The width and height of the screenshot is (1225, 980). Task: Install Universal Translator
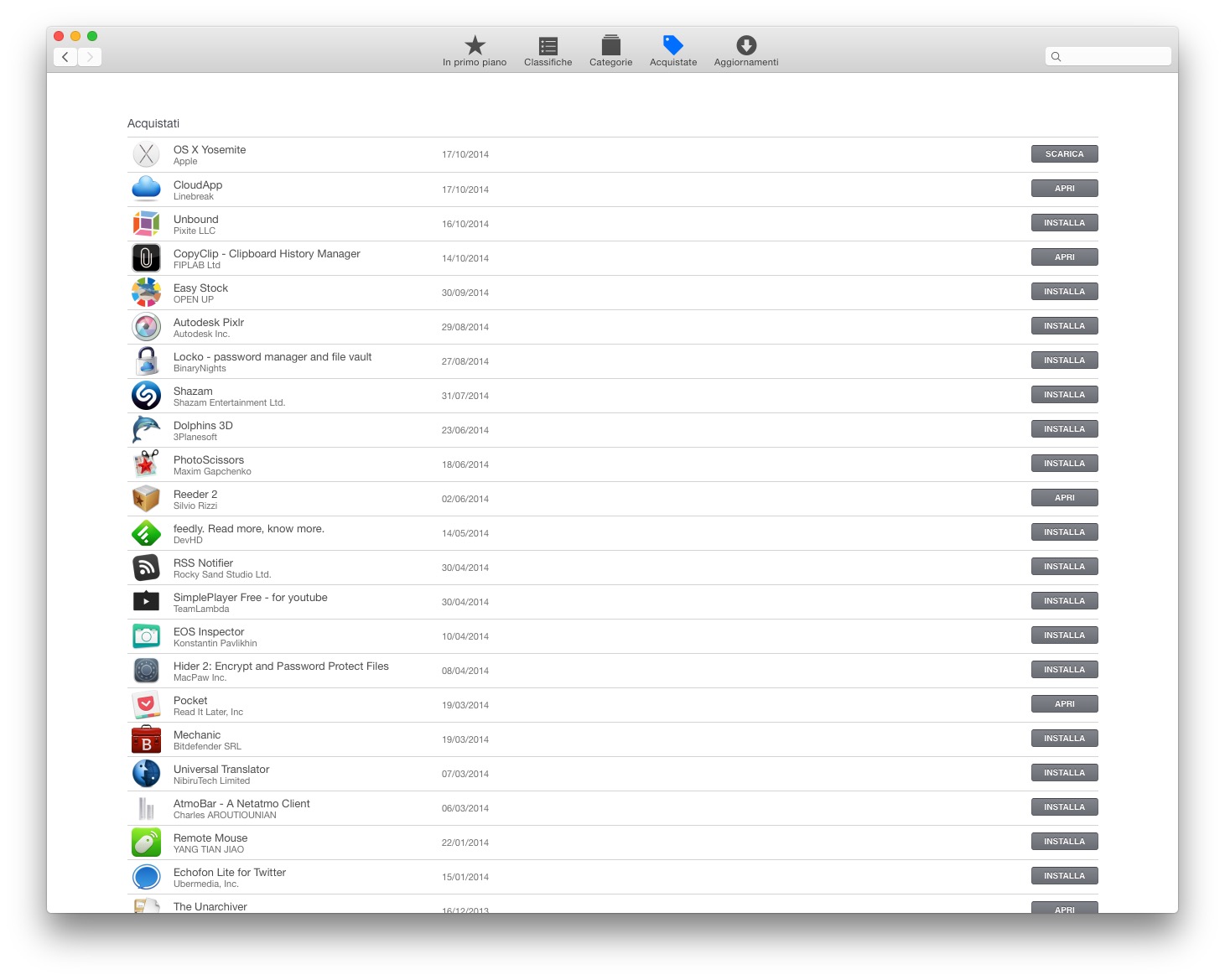pos(1065,773)
